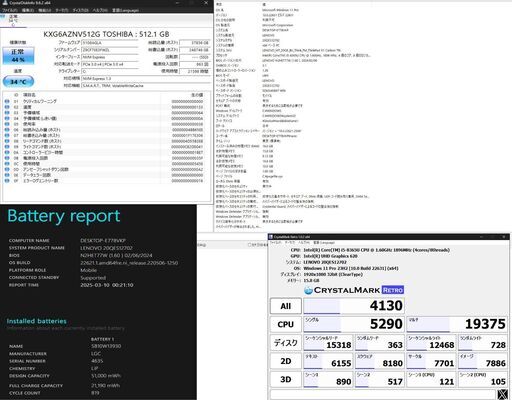Click the 34 °C temperature button
Image resolution: width=512 pixels, height=400 pixels.
point(18,82)
